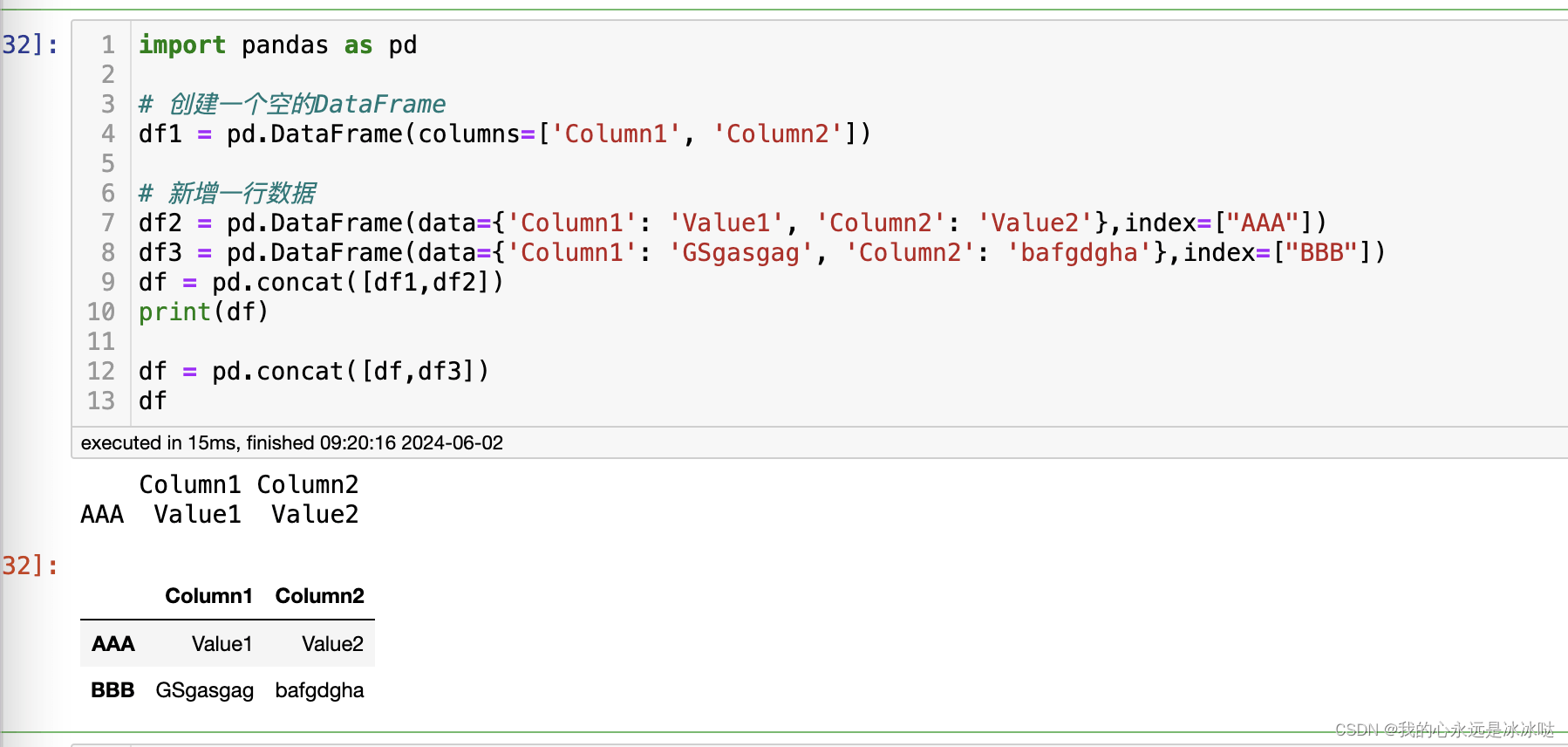Click line number 13 in the gutter
Viewport: 1568px width, 747px height.
pyautogui.click(x=101, y=401)
